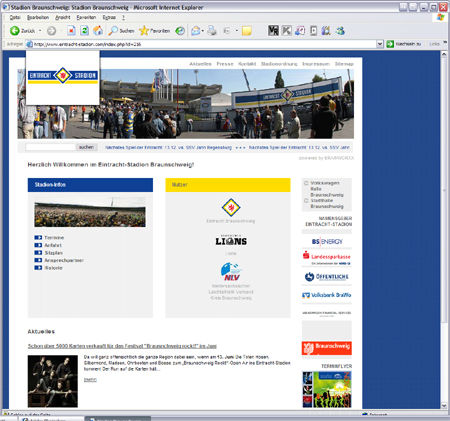The width and height of the screenshot is (450, 421).
Task: Open the Impressum navigation link
Action: pos(316,64)
